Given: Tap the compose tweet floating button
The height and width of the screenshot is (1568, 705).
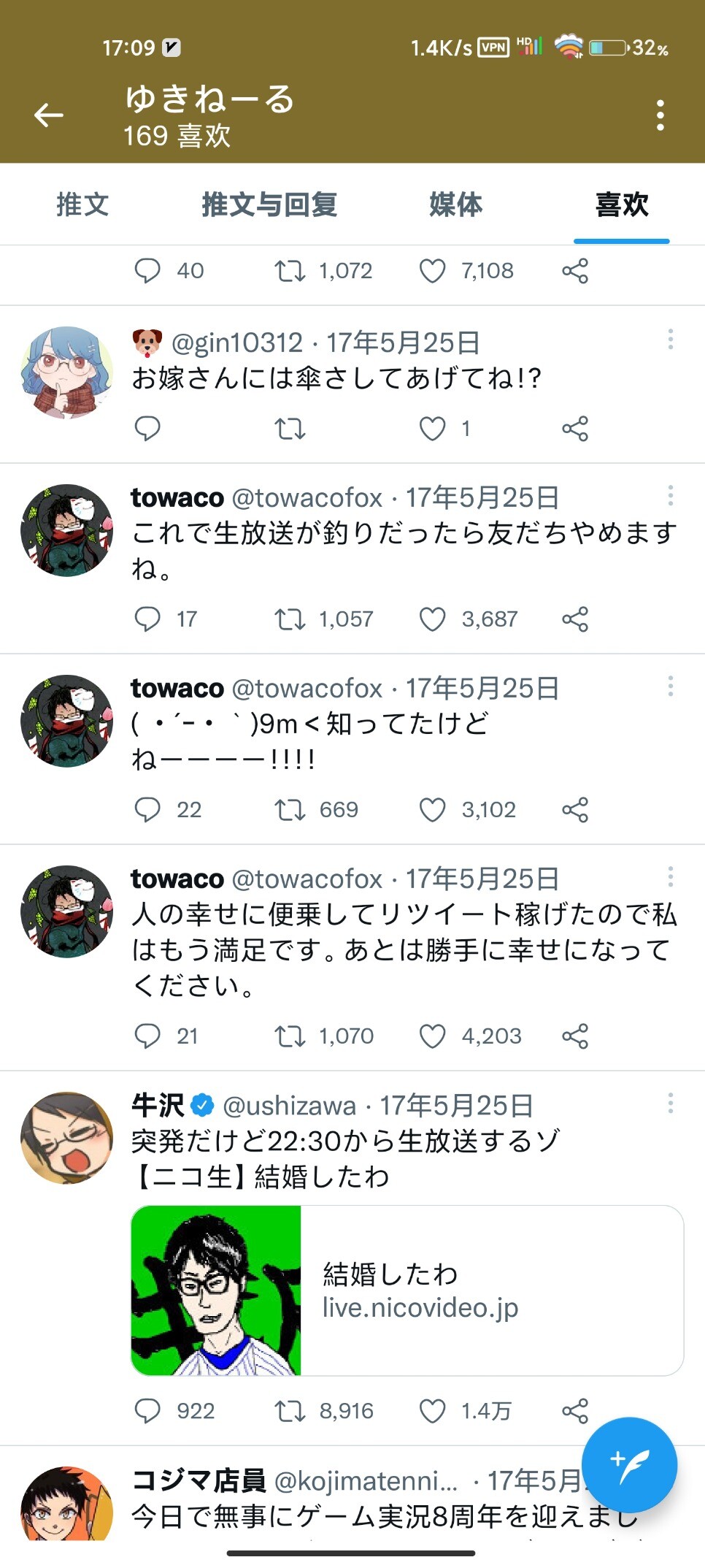Looking at the screenshot, I should 629,1464.
